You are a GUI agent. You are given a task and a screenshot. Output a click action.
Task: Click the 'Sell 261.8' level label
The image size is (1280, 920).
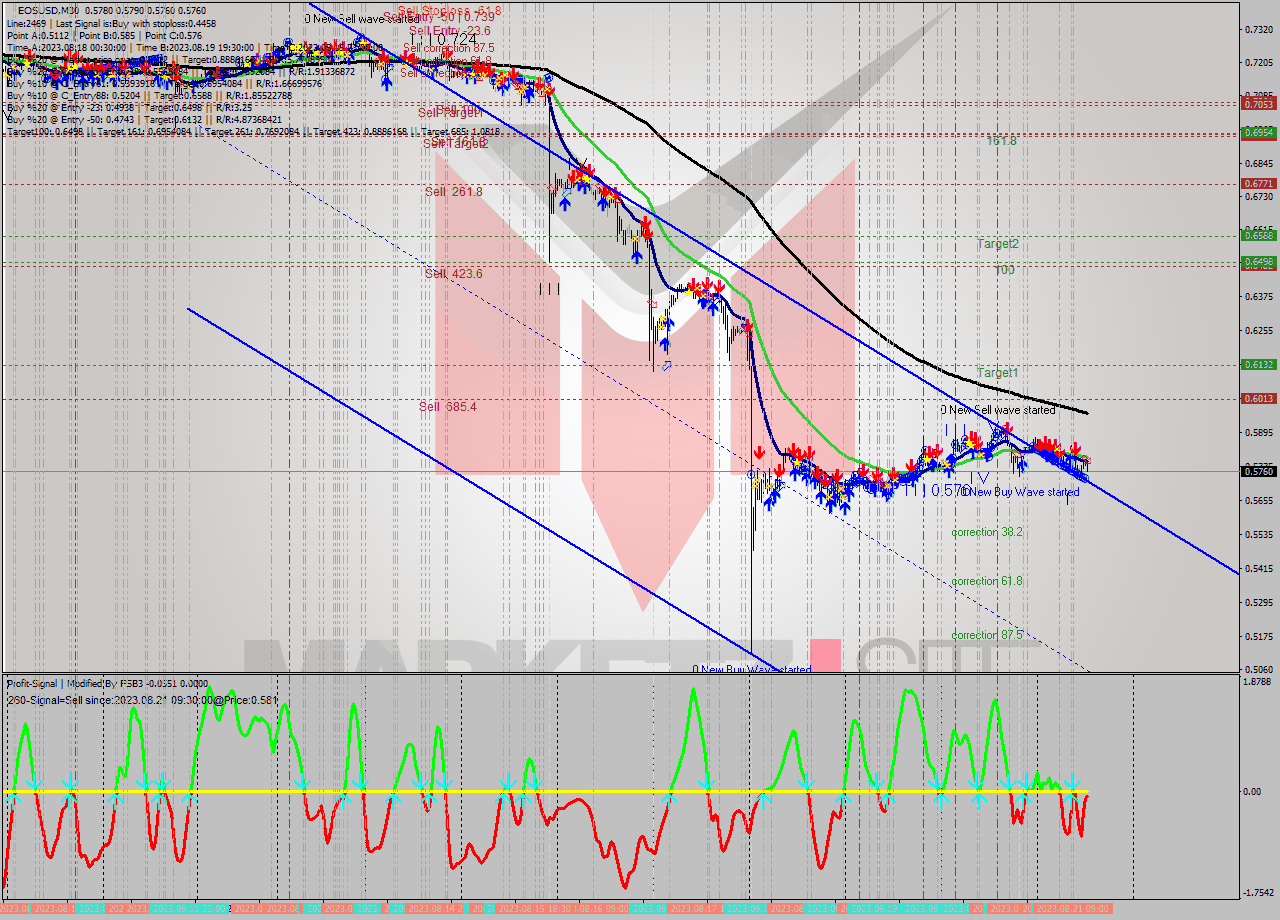click(x=453, y=192)
